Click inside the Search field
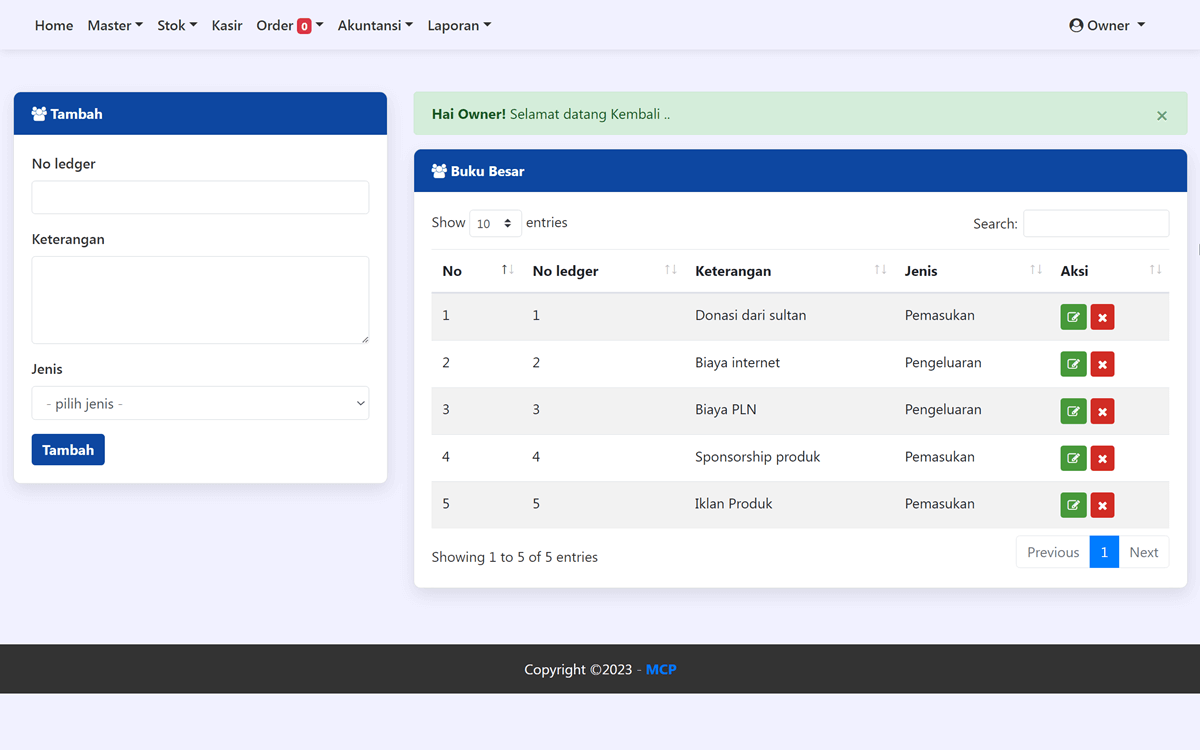 [1096, 222]
